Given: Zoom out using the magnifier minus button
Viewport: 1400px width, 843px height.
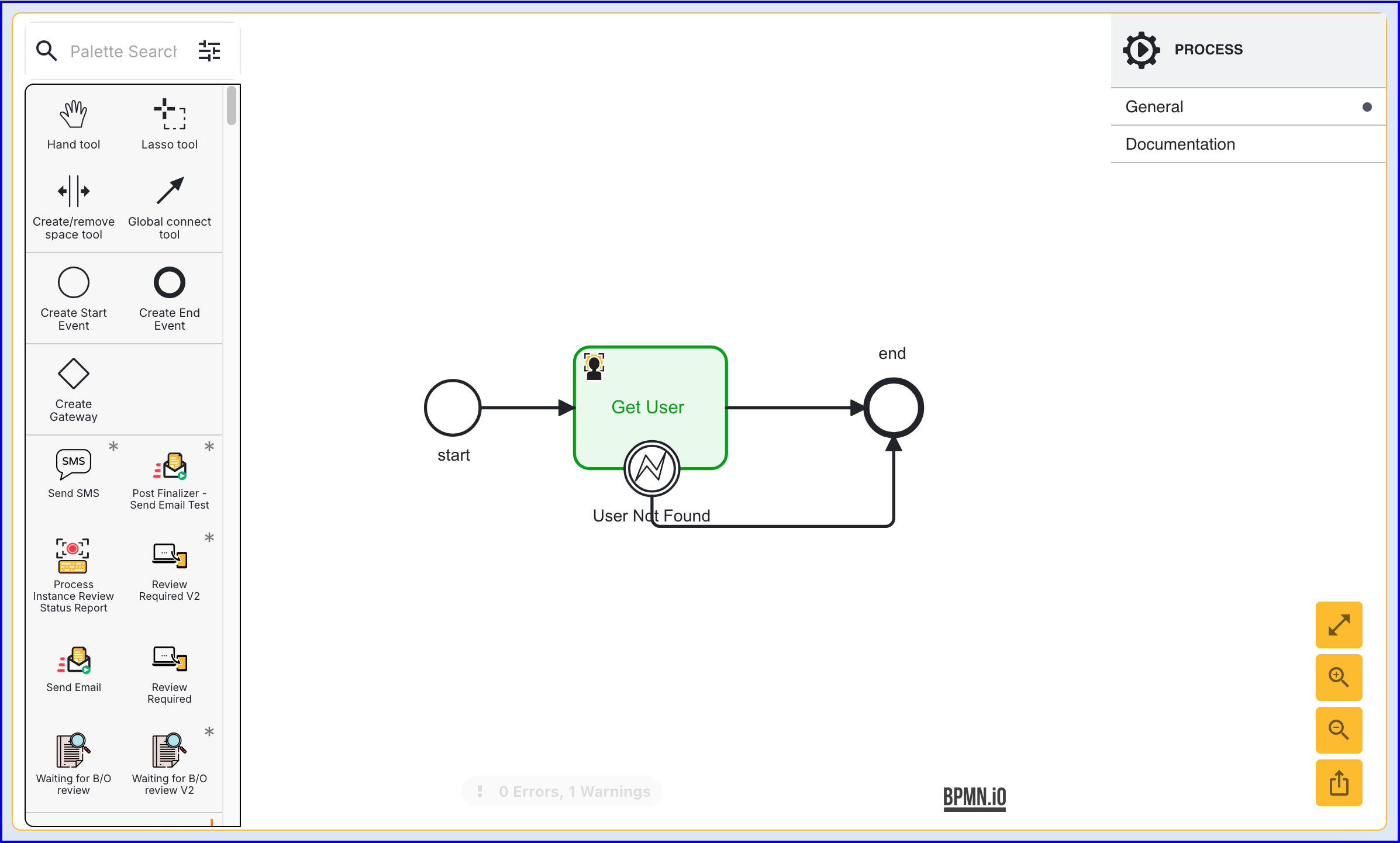Looking at the screenshot, I should click(1339, 730).
